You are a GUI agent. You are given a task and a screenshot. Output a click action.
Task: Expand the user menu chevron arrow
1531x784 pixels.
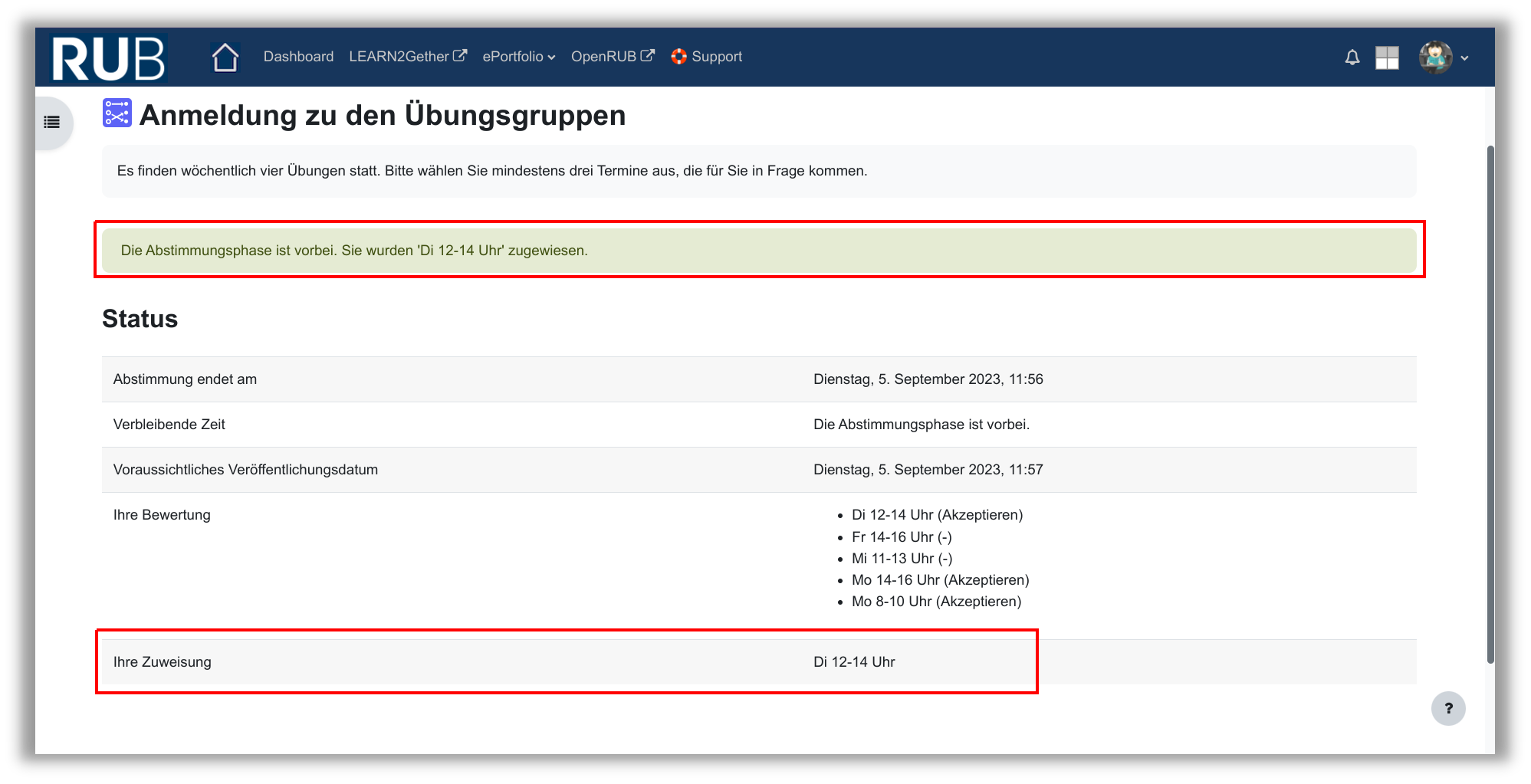tap(1464, 58)
